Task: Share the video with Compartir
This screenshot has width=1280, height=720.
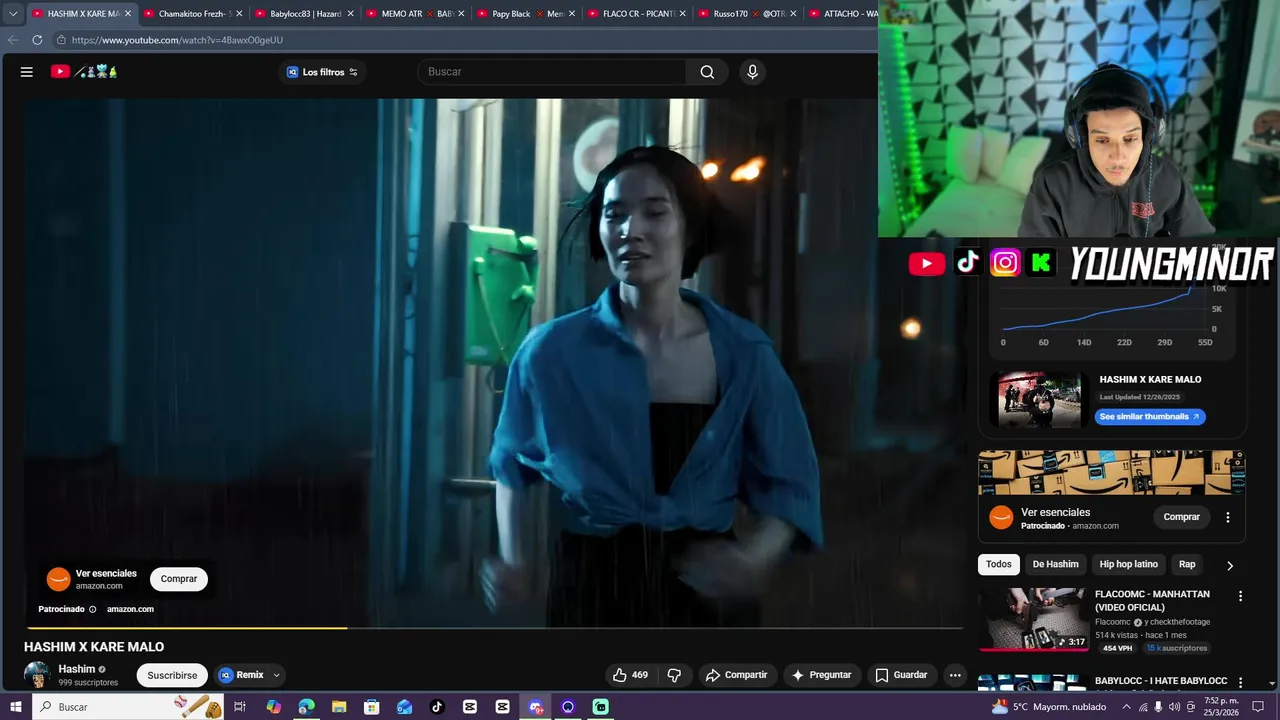Action: click(736, 675)
